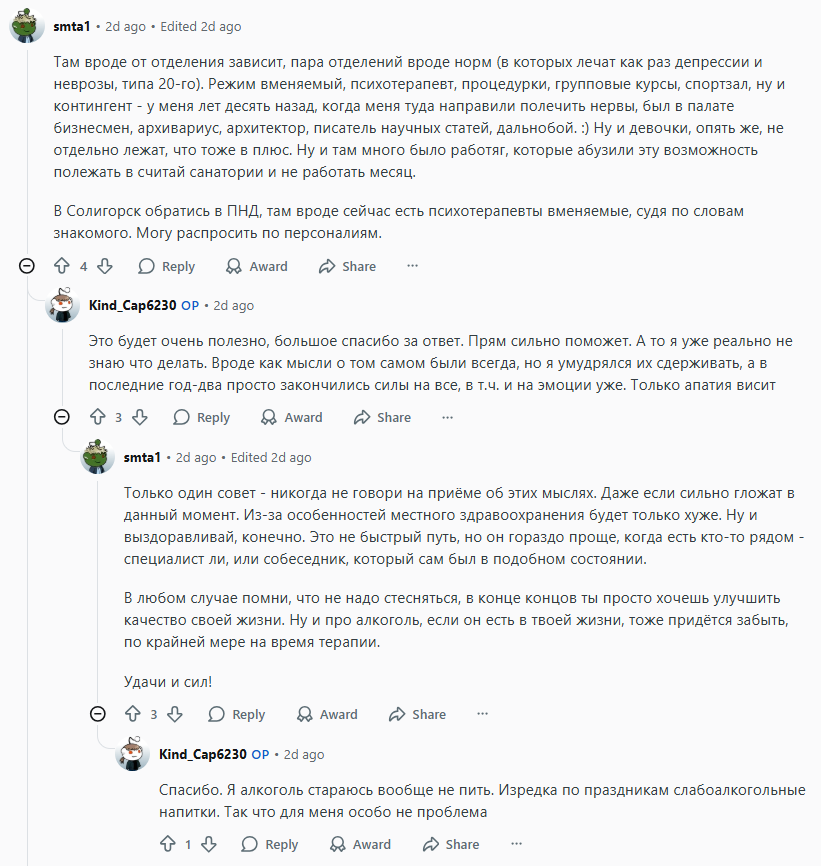
Task: Share Kind_Cap6230's first reply
Action: pyautogui.click(x=382, y=418)
